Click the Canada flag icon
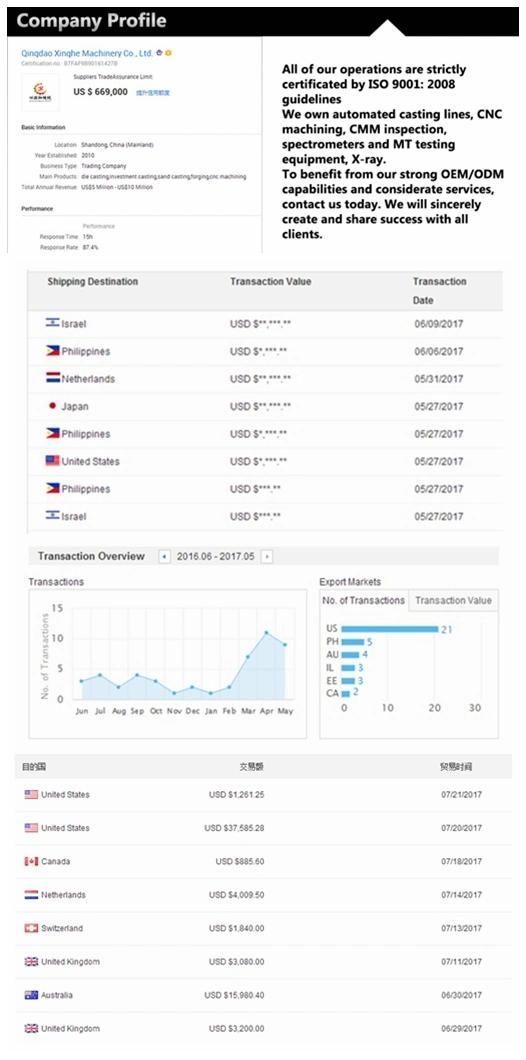This screenshot has height=1060, width=526. [31, 861]
